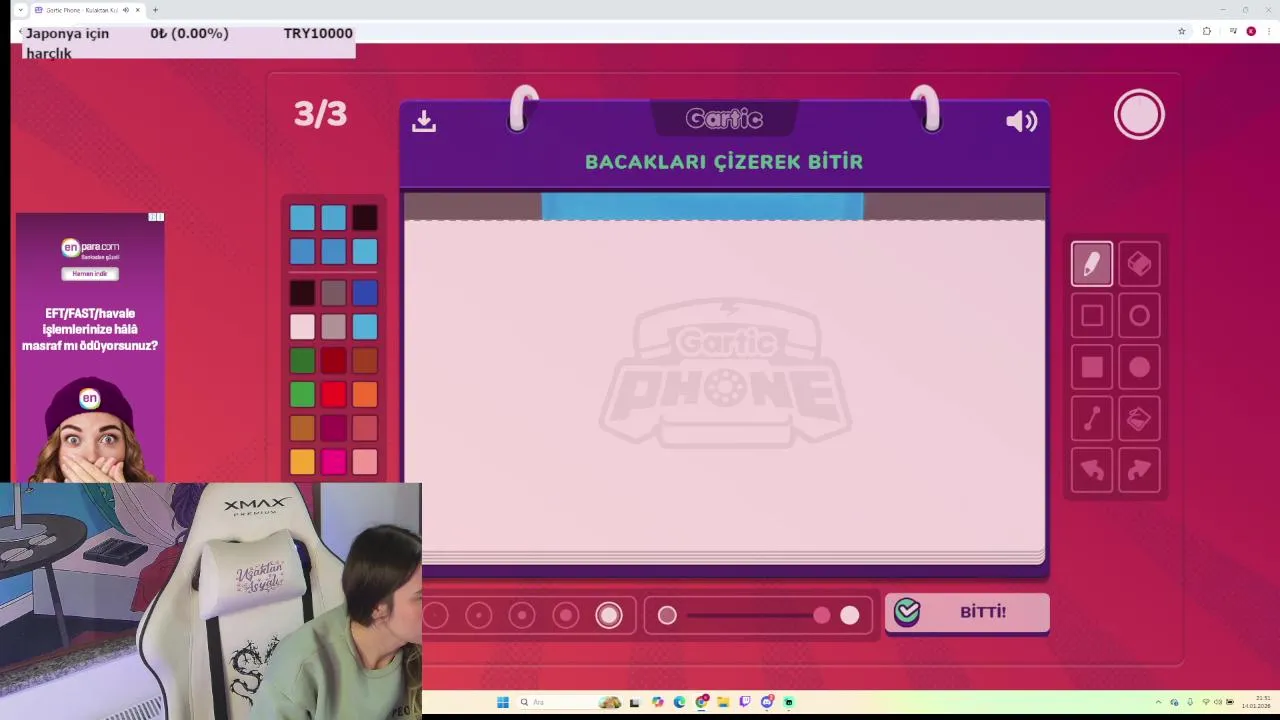This screenshot has height=720, width=1280.
Task: Choose the empty rectangle shape tool
Action: point(1091,316)
